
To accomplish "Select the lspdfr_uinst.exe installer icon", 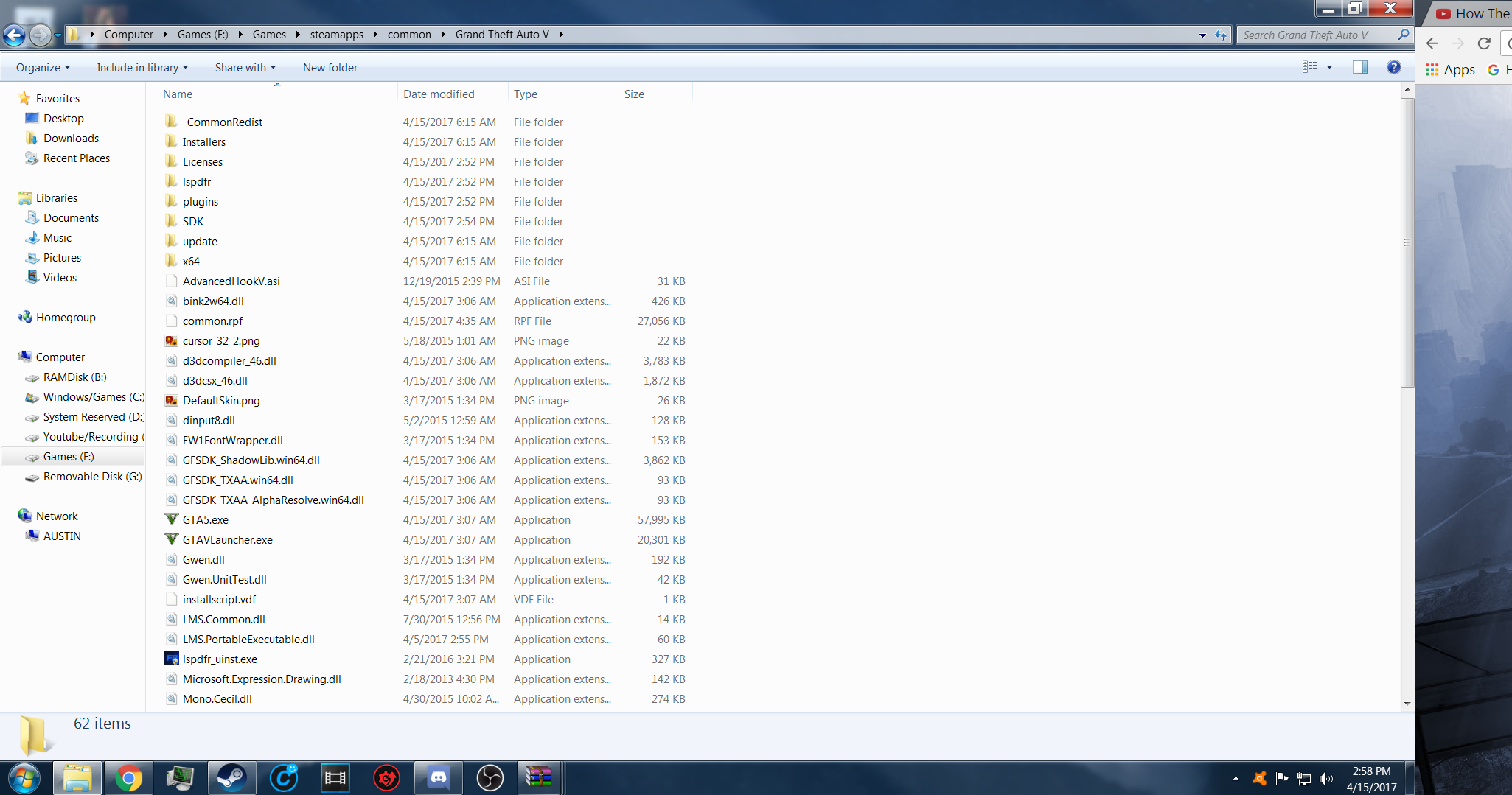I will [x=171, y=659].
